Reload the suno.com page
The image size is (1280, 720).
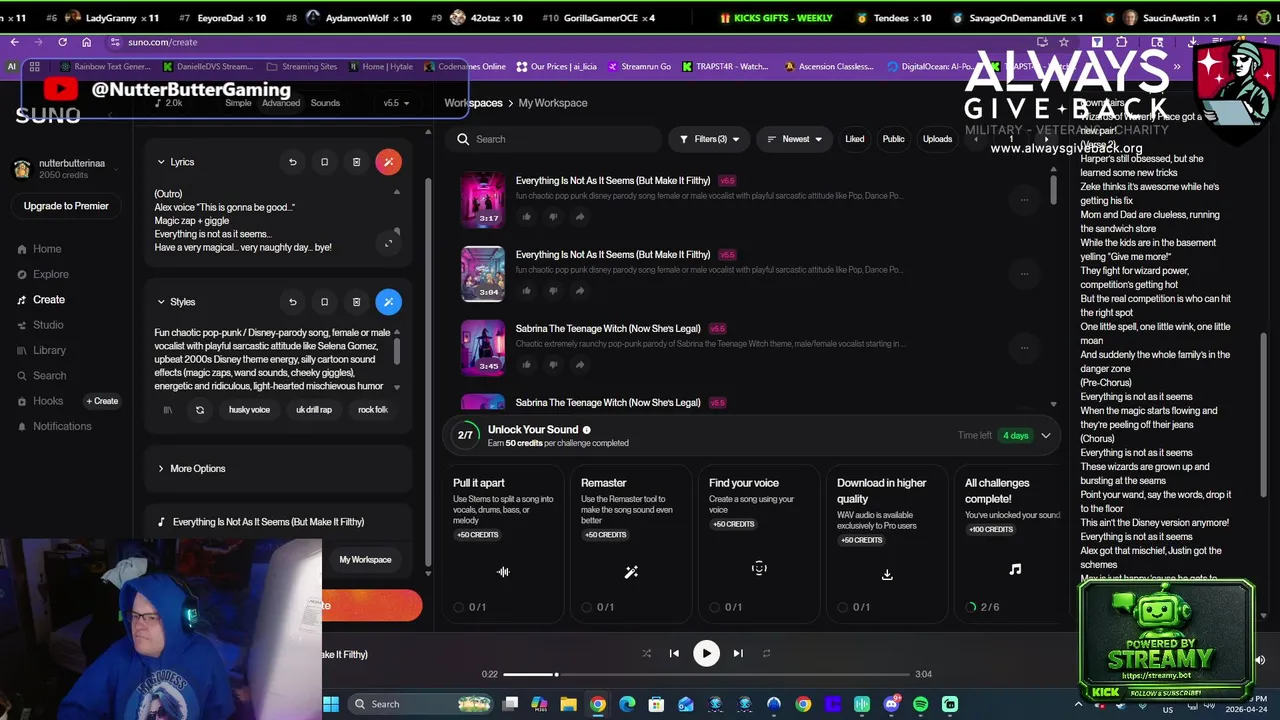(x=62, y=42)
